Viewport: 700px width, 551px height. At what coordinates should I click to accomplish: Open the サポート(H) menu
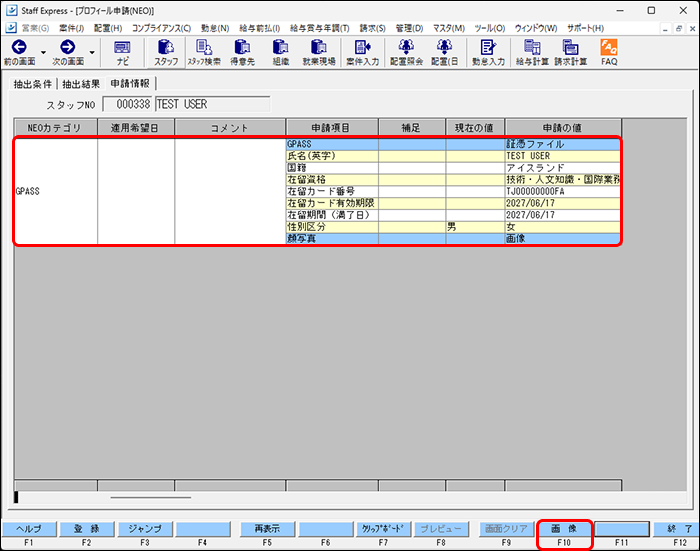point(585,28)
